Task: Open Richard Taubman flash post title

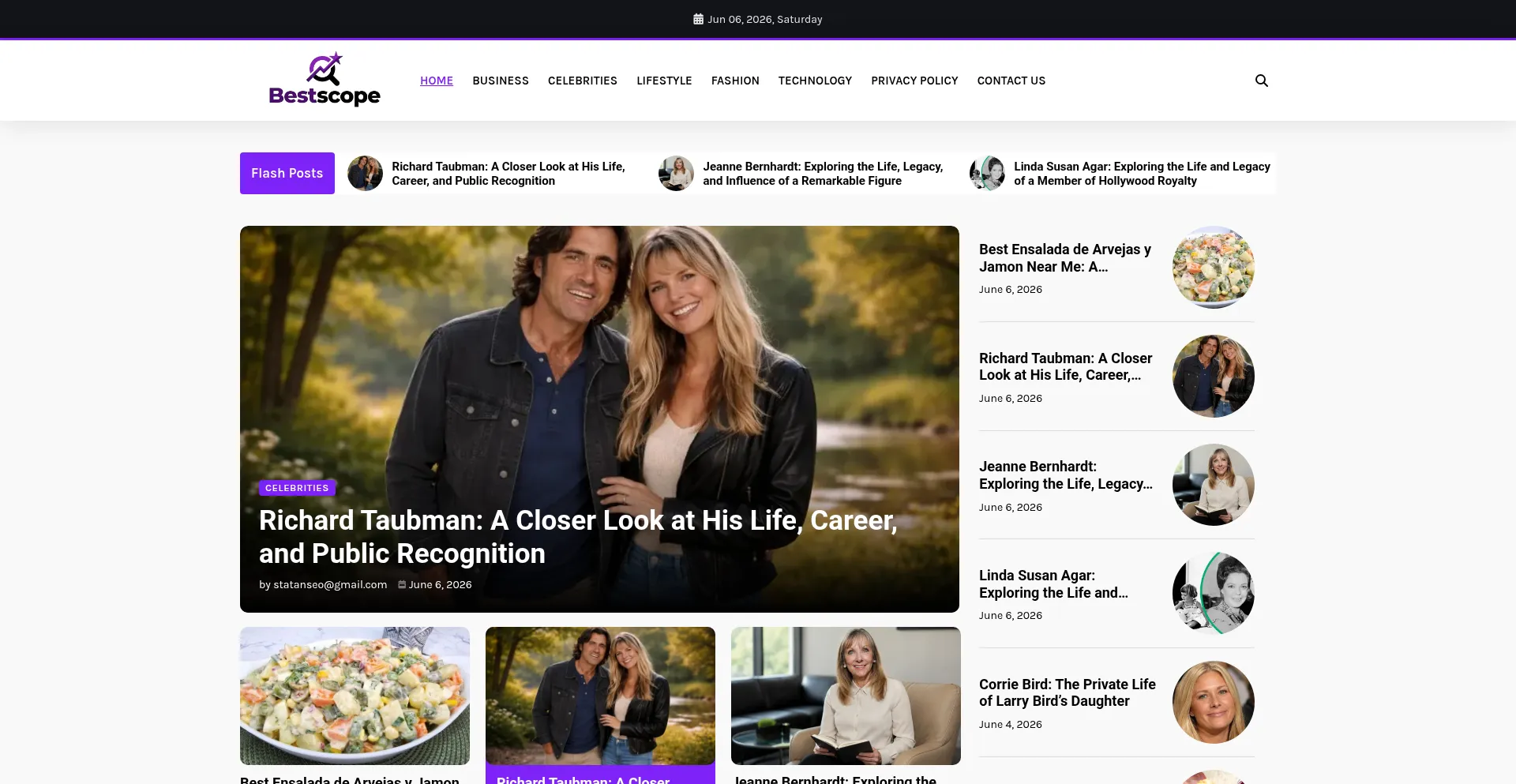Action: pyautogui.click(x=508, y=174)
